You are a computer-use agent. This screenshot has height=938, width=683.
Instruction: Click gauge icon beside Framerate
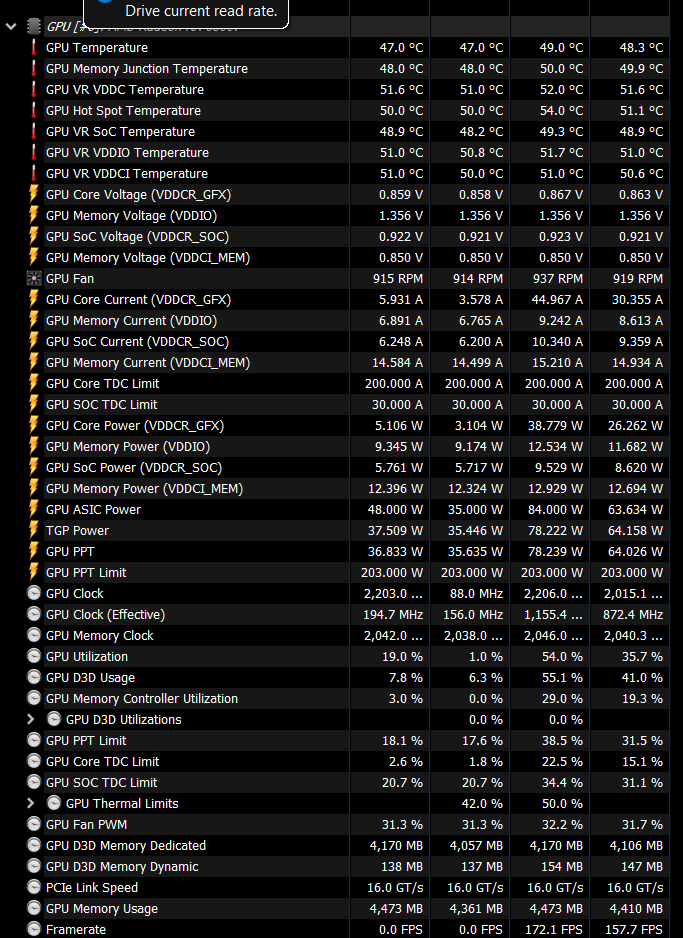pos(34,929)
